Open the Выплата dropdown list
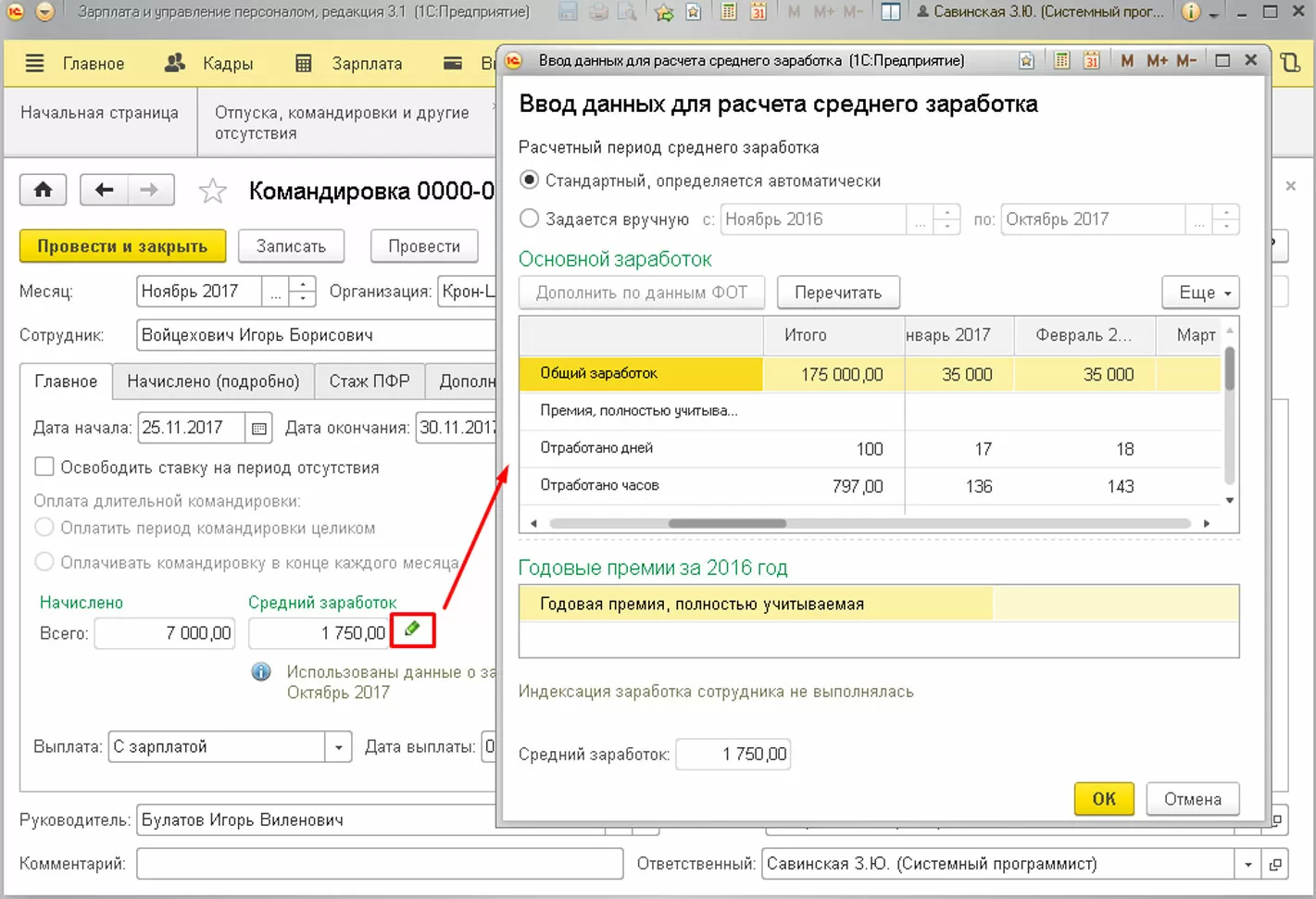 click(338, 747)
